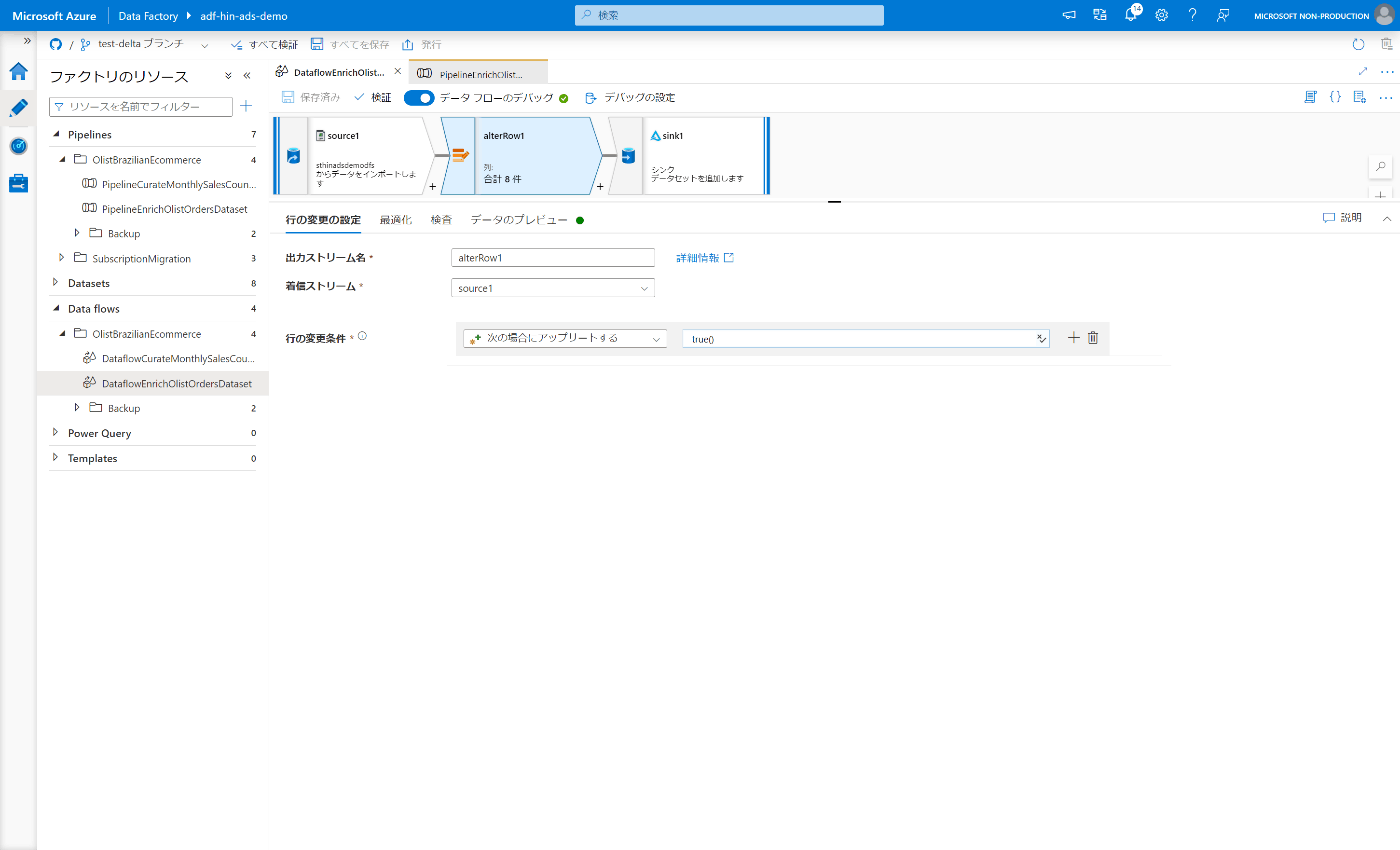The width and height of the screenshot is (1400, 850).
Task: Open PipelineEnrichOlistOrdersDataset pipeline
Action: tap(165, 209)
